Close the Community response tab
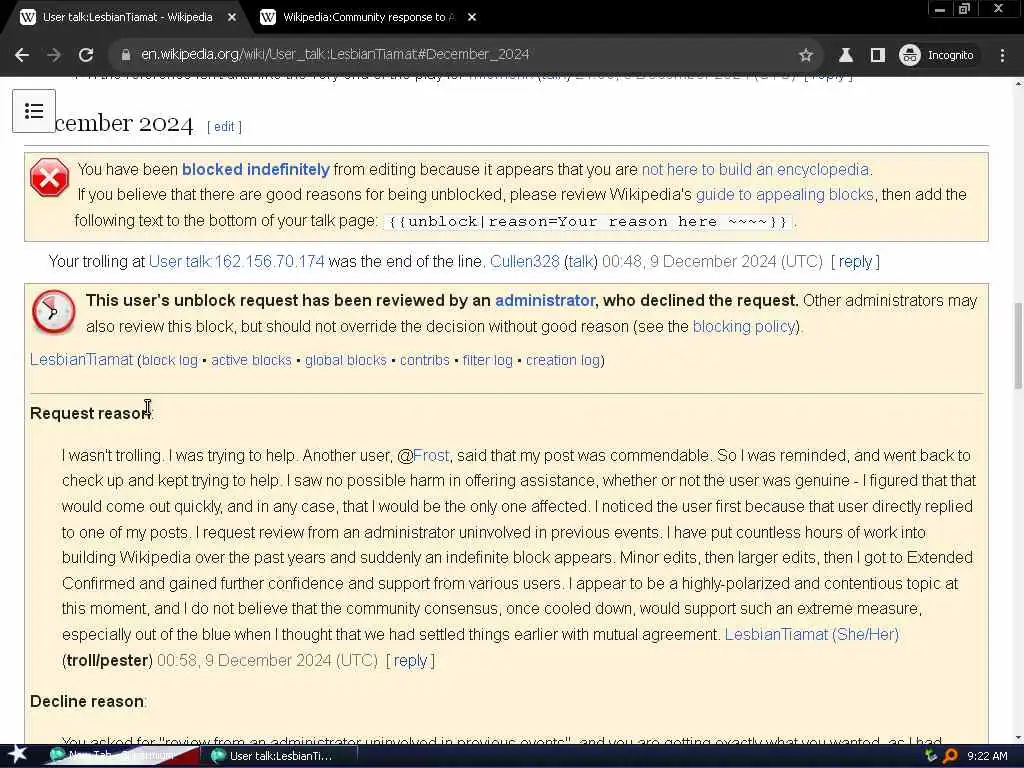 pos(472,18)
